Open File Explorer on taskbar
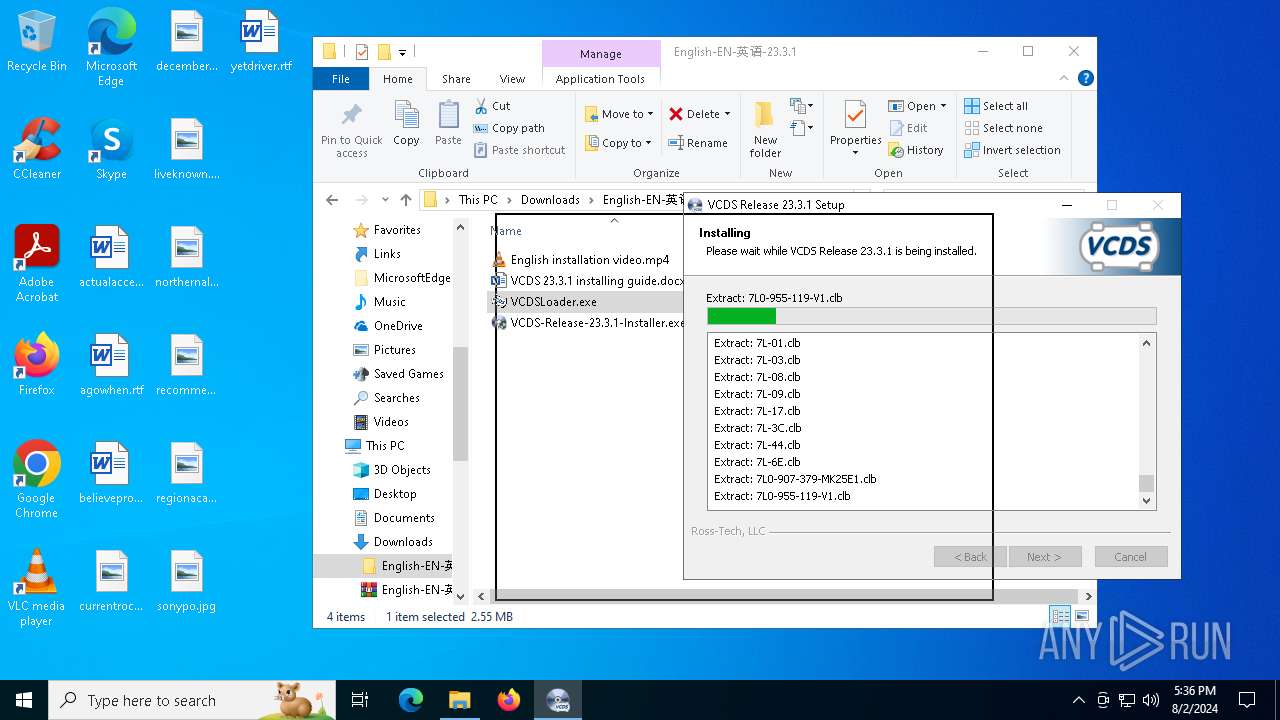 459,700
